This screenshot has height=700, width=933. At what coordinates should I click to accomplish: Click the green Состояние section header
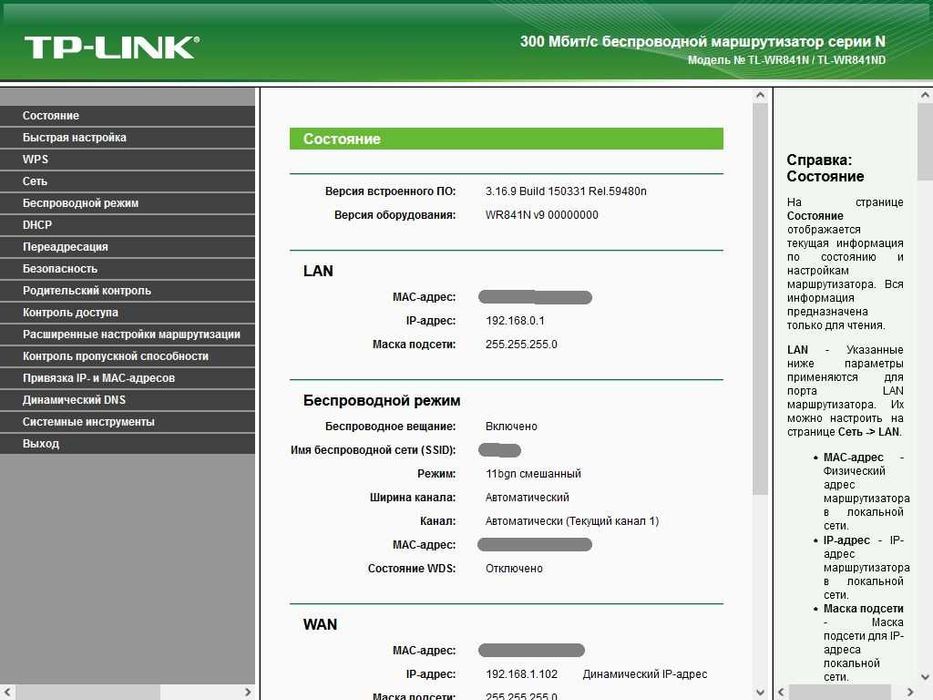coord(506,139)
